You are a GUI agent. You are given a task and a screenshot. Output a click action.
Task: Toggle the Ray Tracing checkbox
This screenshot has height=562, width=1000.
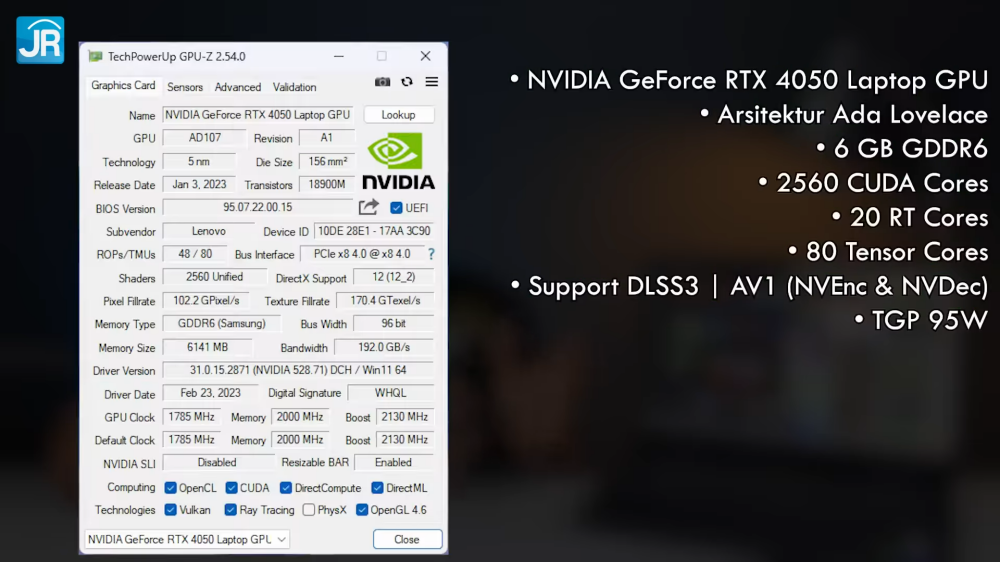(x=231, y=510)
